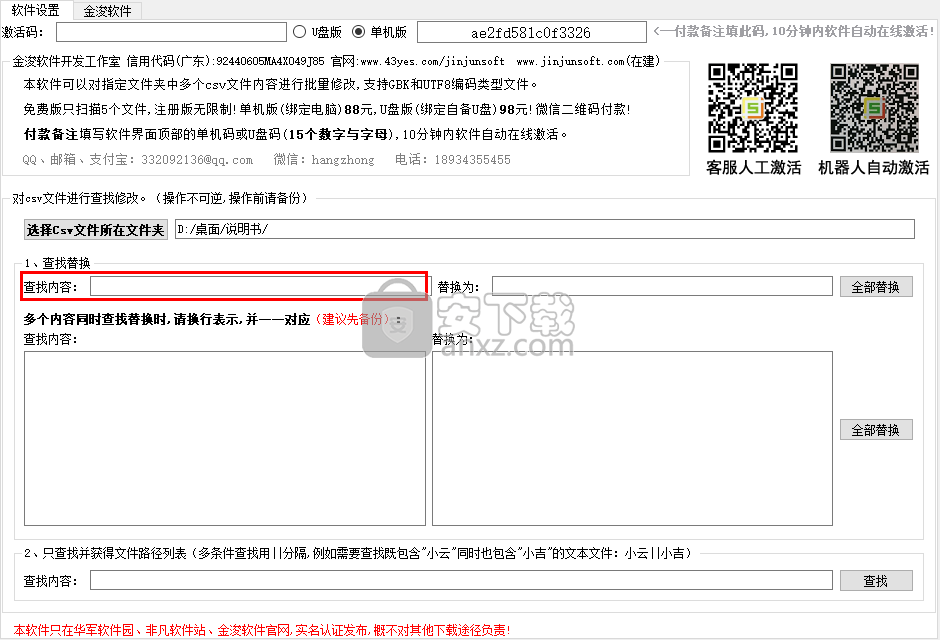Click the 客服人工激活 QR code
Screen dimensions: 940x640
[752, 108]
